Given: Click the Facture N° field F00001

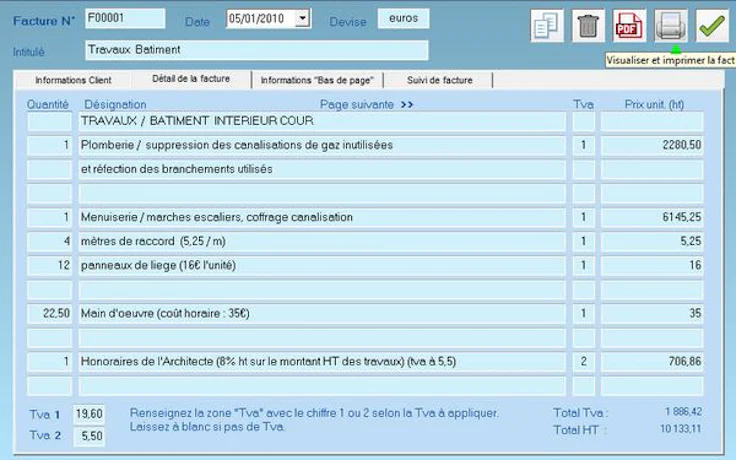Looking at the screenshot, I should 125,18.
